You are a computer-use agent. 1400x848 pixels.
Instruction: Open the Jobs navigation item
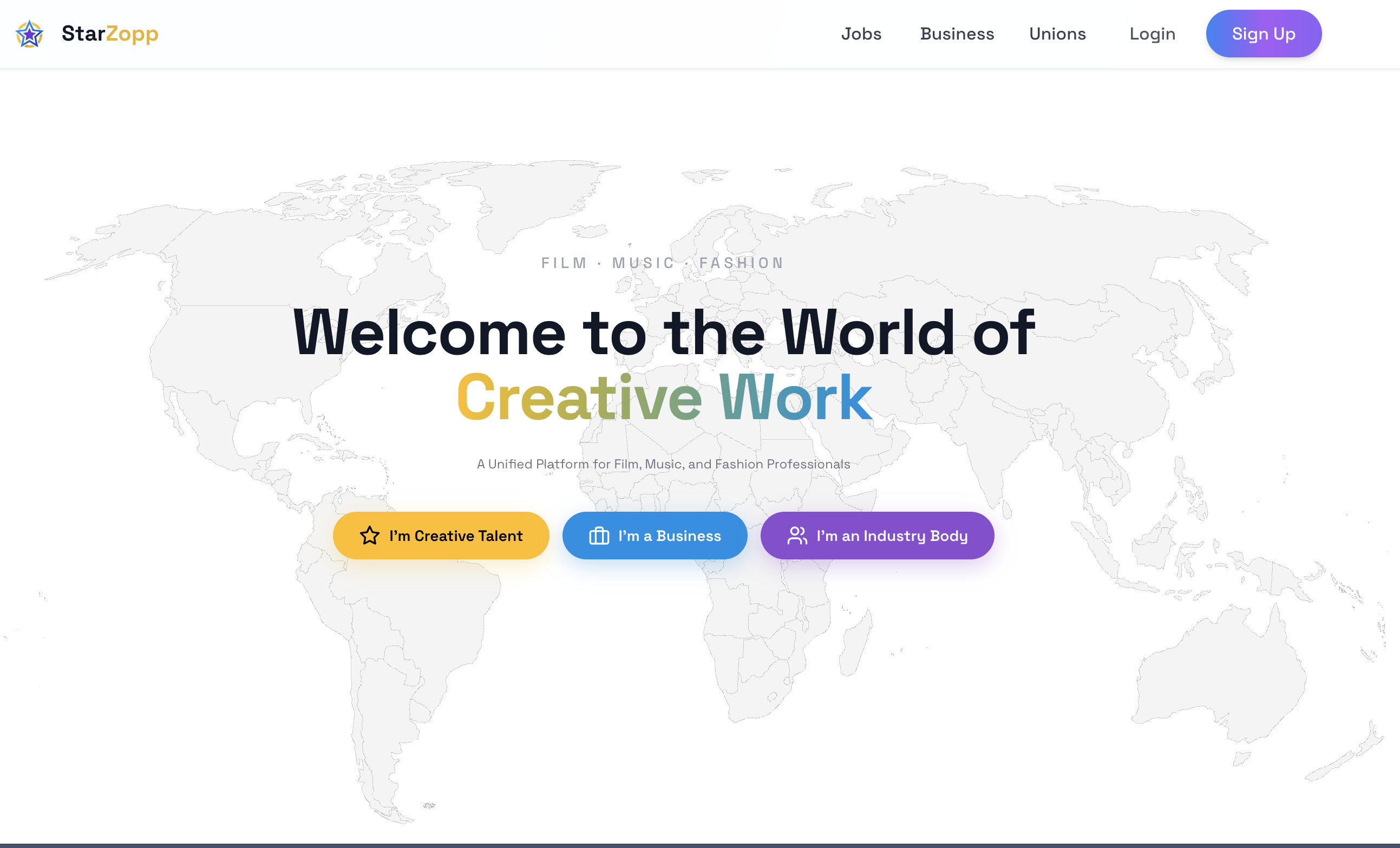click(861, 34)
